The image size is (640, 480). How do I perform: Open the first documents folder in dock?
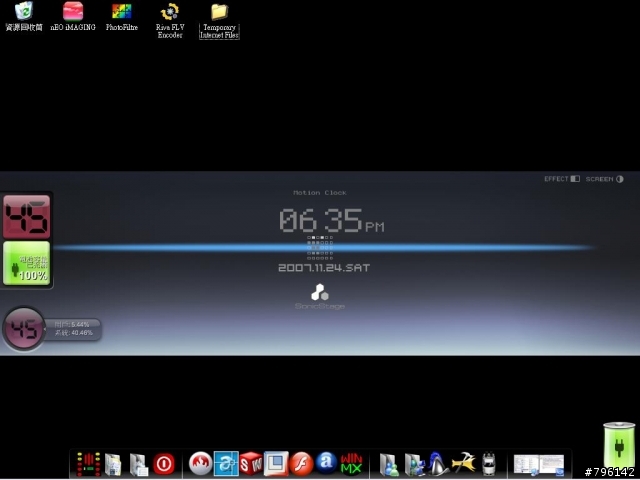113,464
